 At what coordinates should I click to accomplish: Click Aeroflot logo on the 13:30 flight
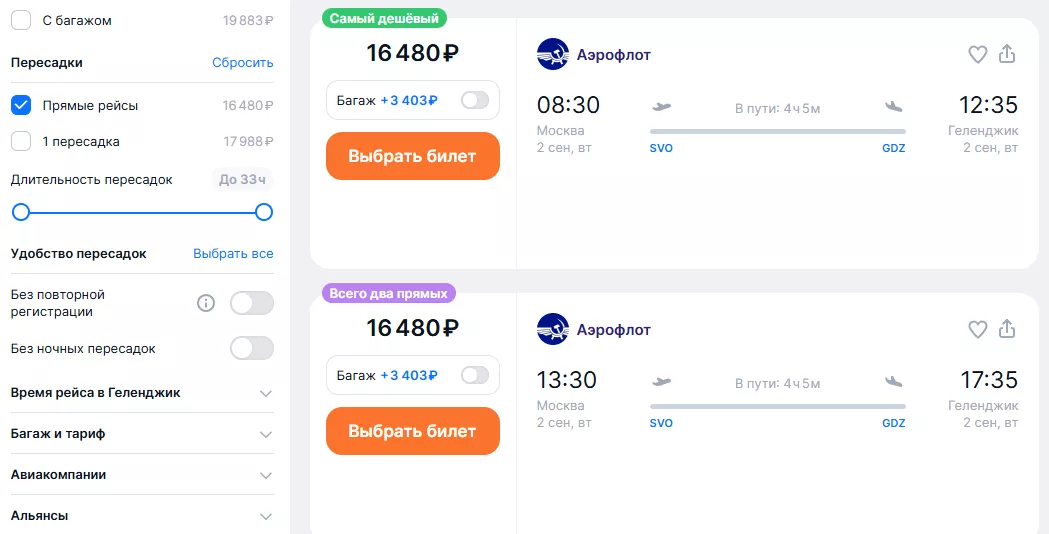click(552, 329)
